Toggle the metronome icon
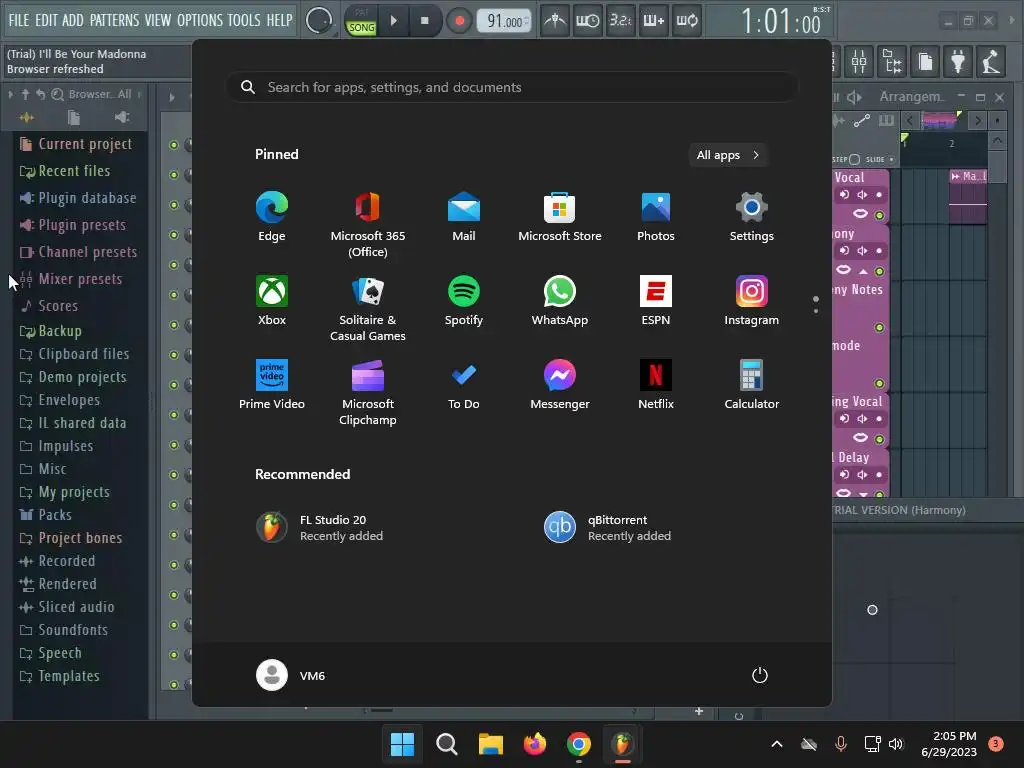The height and width of the screenshot is (768, 1024). (x=555, y=21)
